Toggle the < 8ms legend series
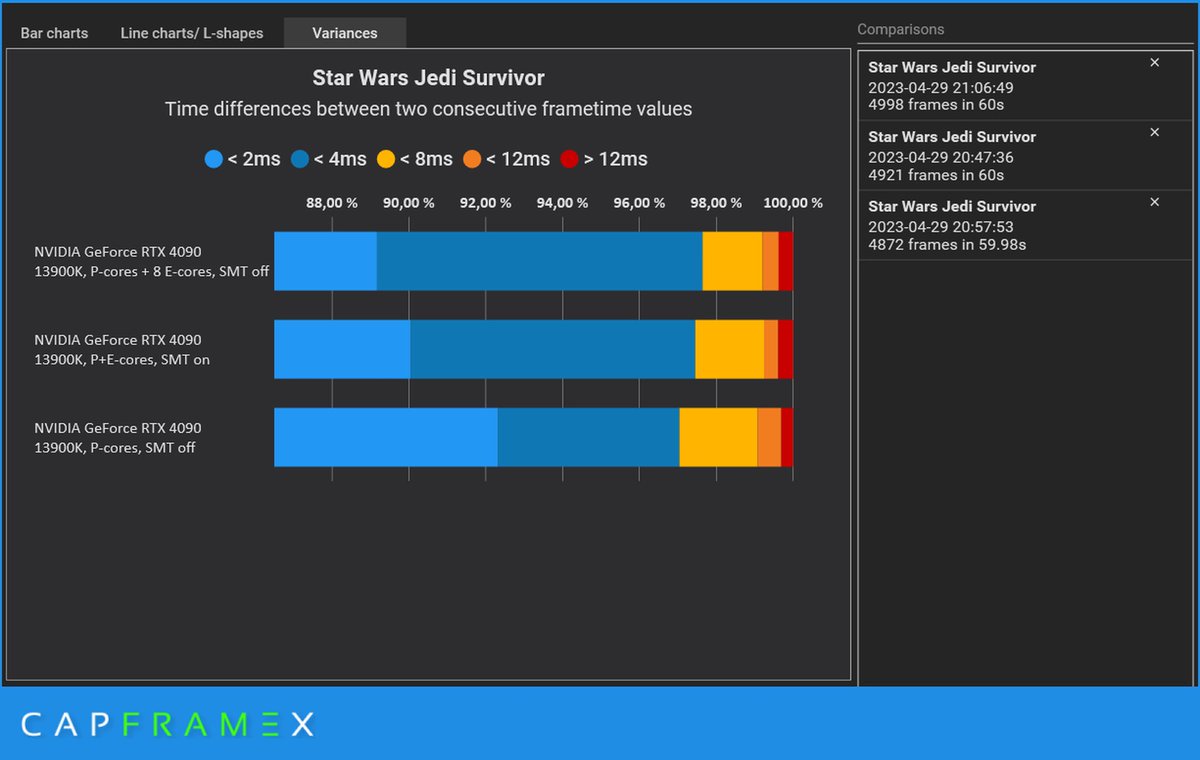This screenshot has width=1200, height=760. coord(414,159)
